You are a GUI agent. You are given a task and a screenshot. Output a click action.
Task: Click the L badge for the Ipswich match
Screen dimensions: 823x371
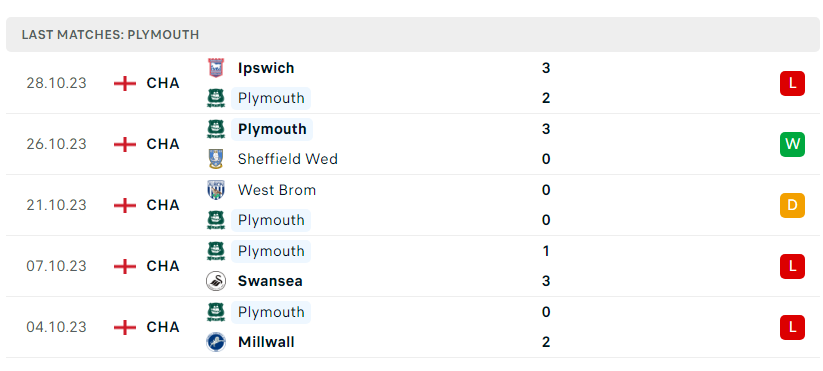coord(792,83)
